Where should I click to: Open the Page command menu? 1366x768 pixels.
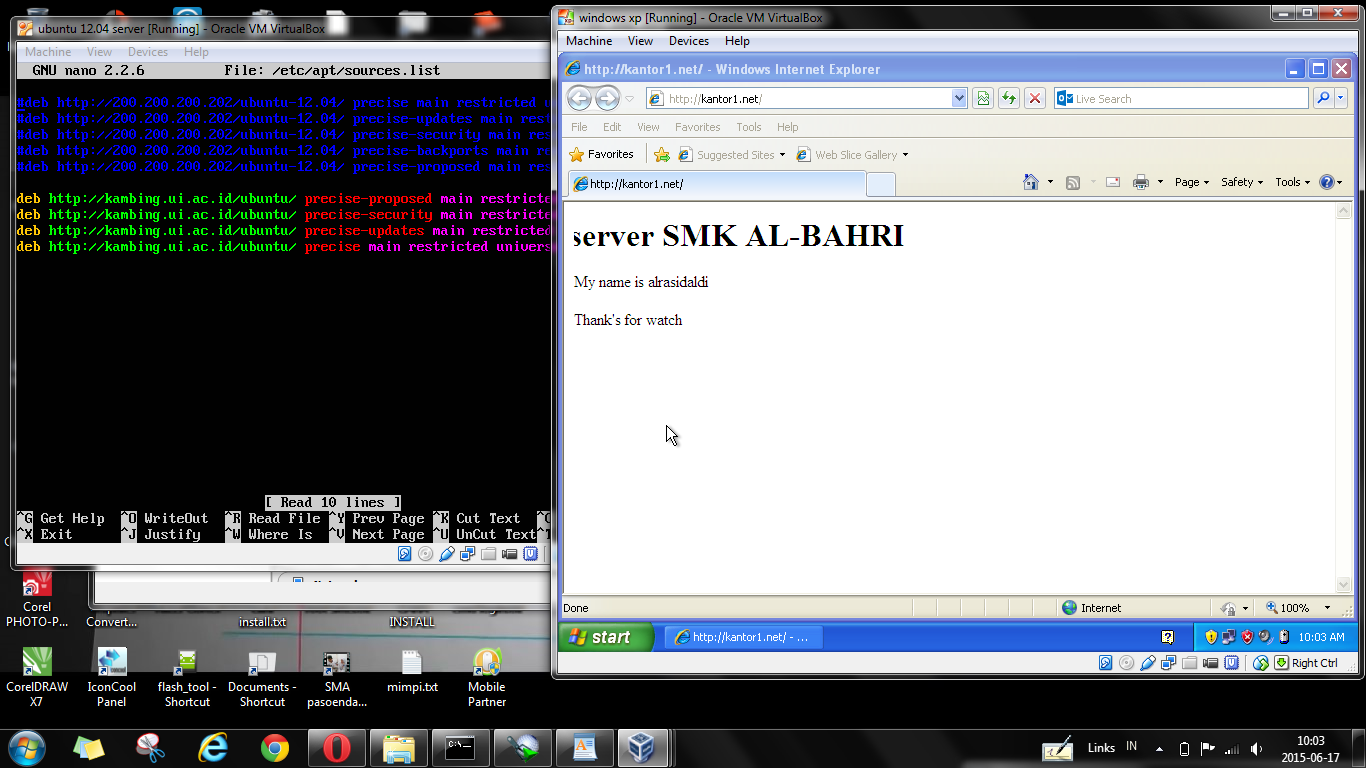(x=1192, y=182)
